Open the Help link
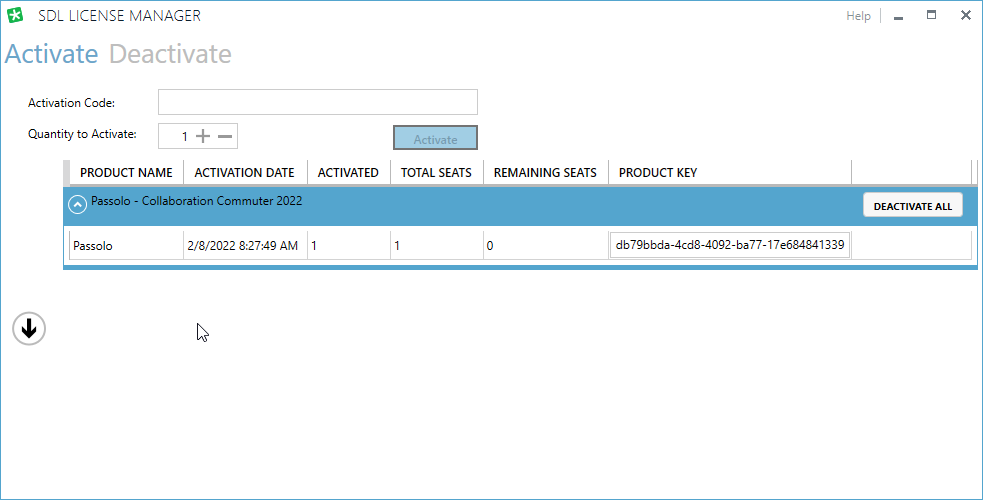 point(858,16)
